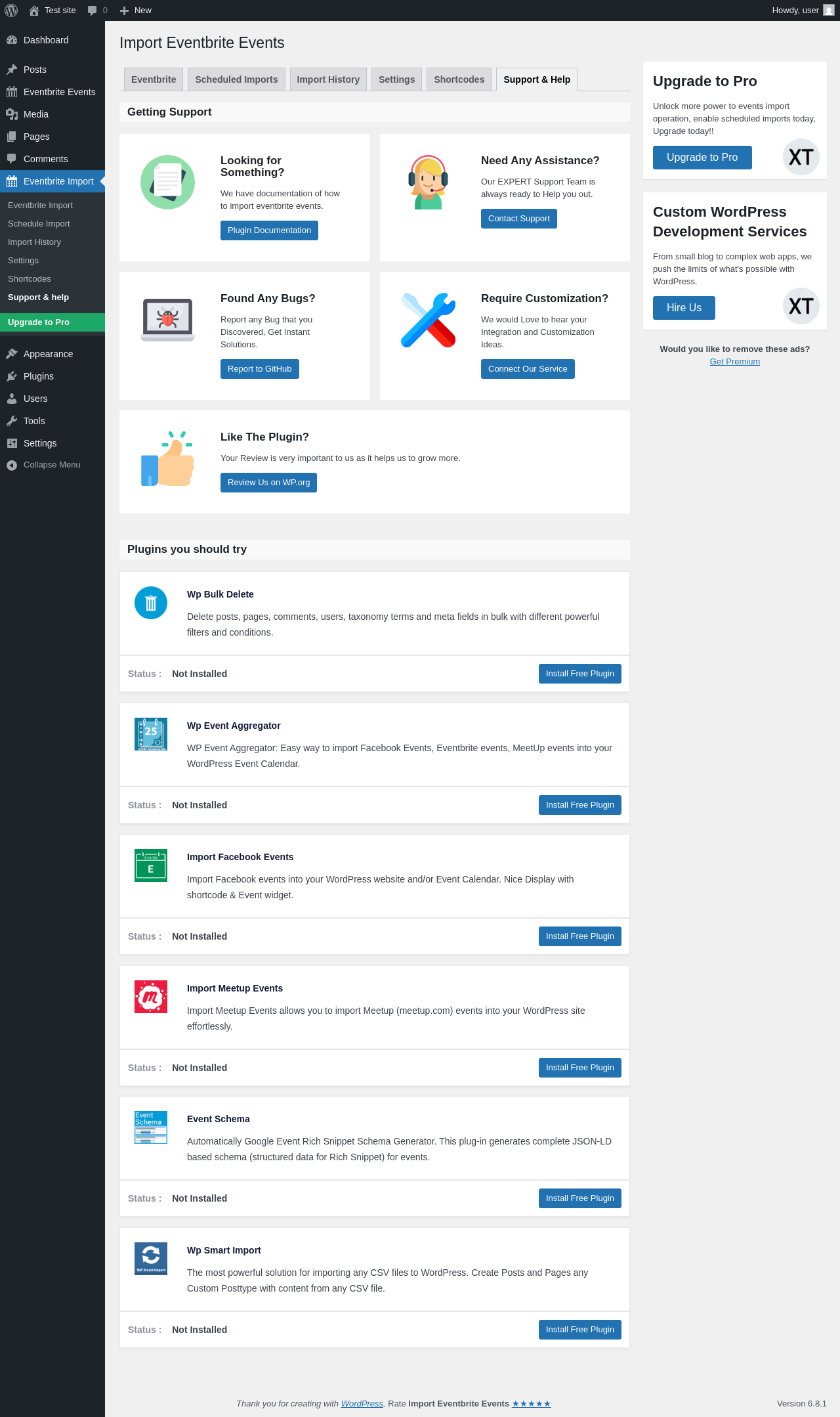Click the support agent headset illustration
Image resolution: width=840 pixels, height=1417 pixels.
pos(428,183)
